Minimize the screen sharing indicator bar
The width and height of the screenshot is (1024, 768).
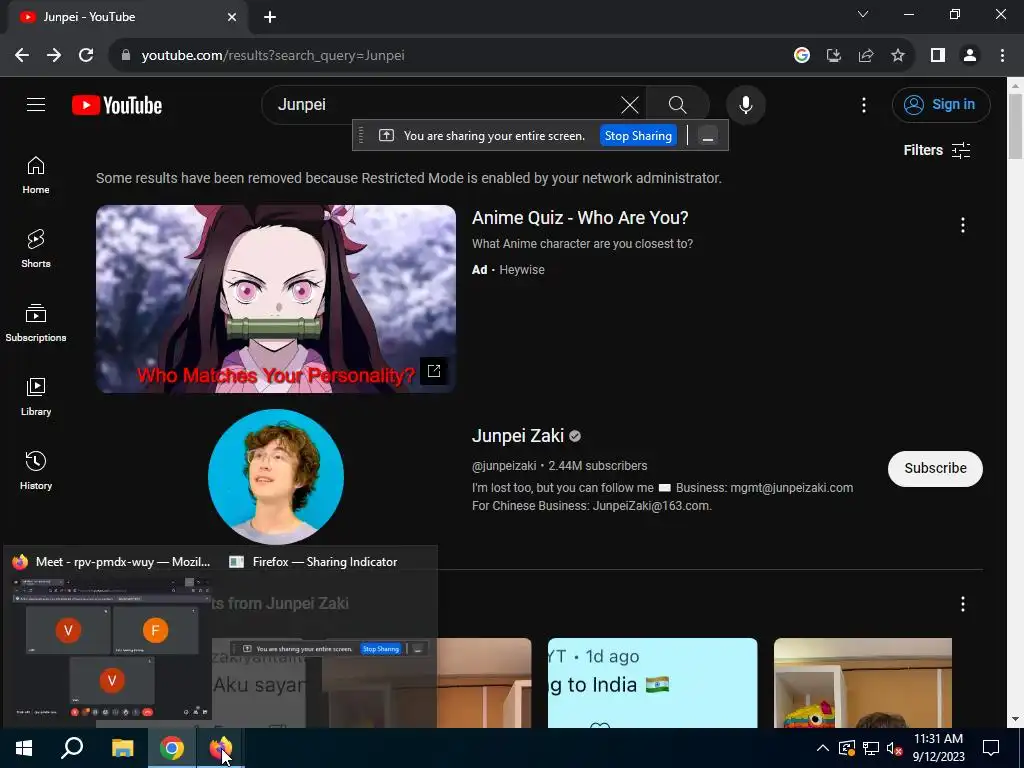click(707, 136)
